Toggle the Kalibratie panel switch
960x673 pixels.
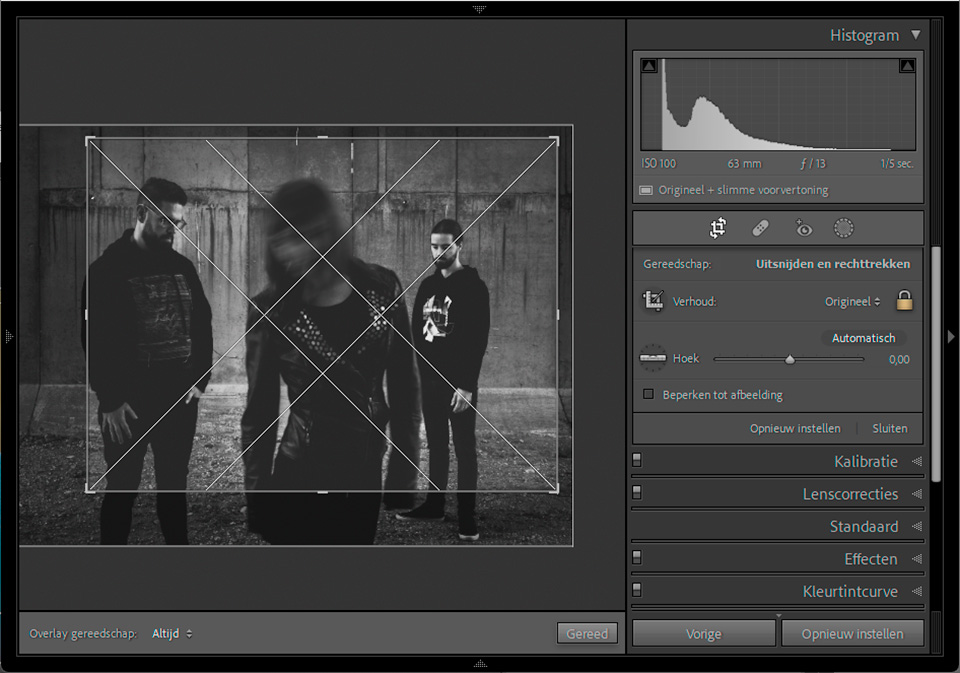pyautogui.click(x=637, y=460)
